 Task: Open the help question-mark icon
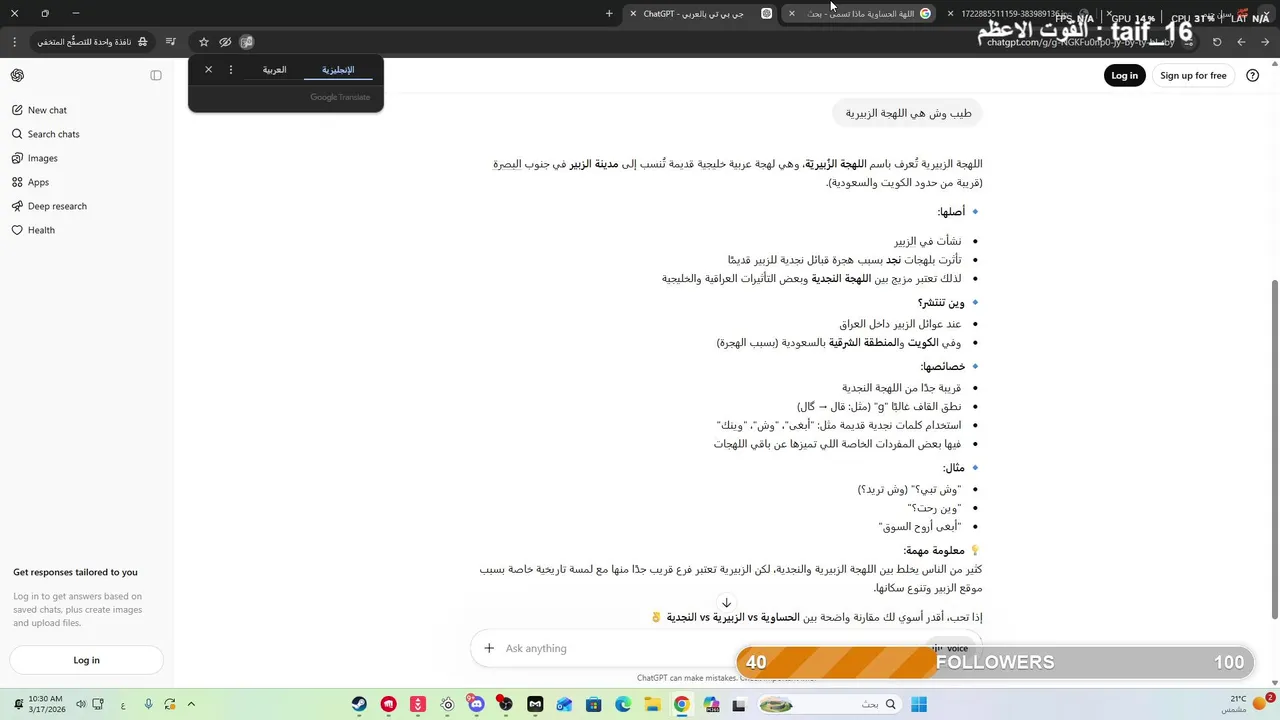tap(1253, 76)
